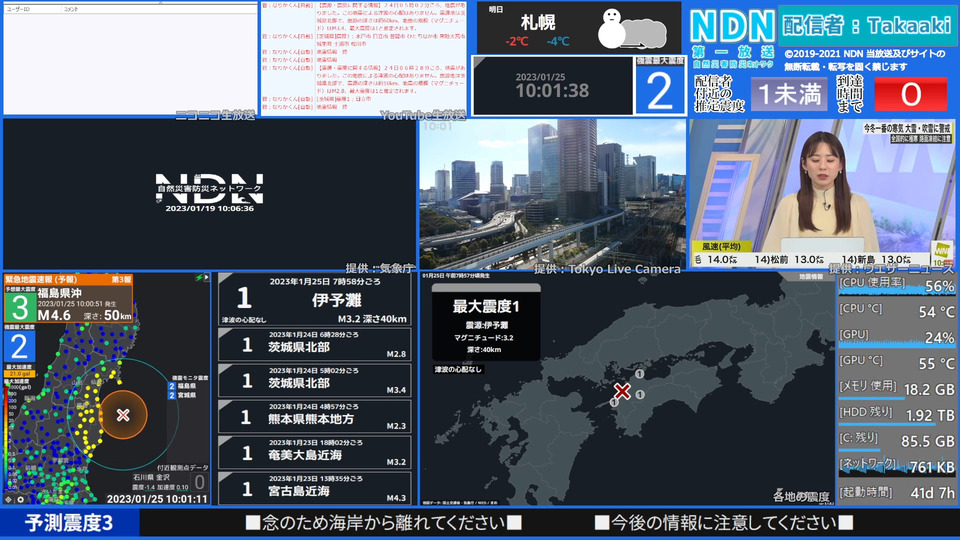Click the gear settings icon on the Fukushima map
The image size is (960, 540).
point(20,500)
